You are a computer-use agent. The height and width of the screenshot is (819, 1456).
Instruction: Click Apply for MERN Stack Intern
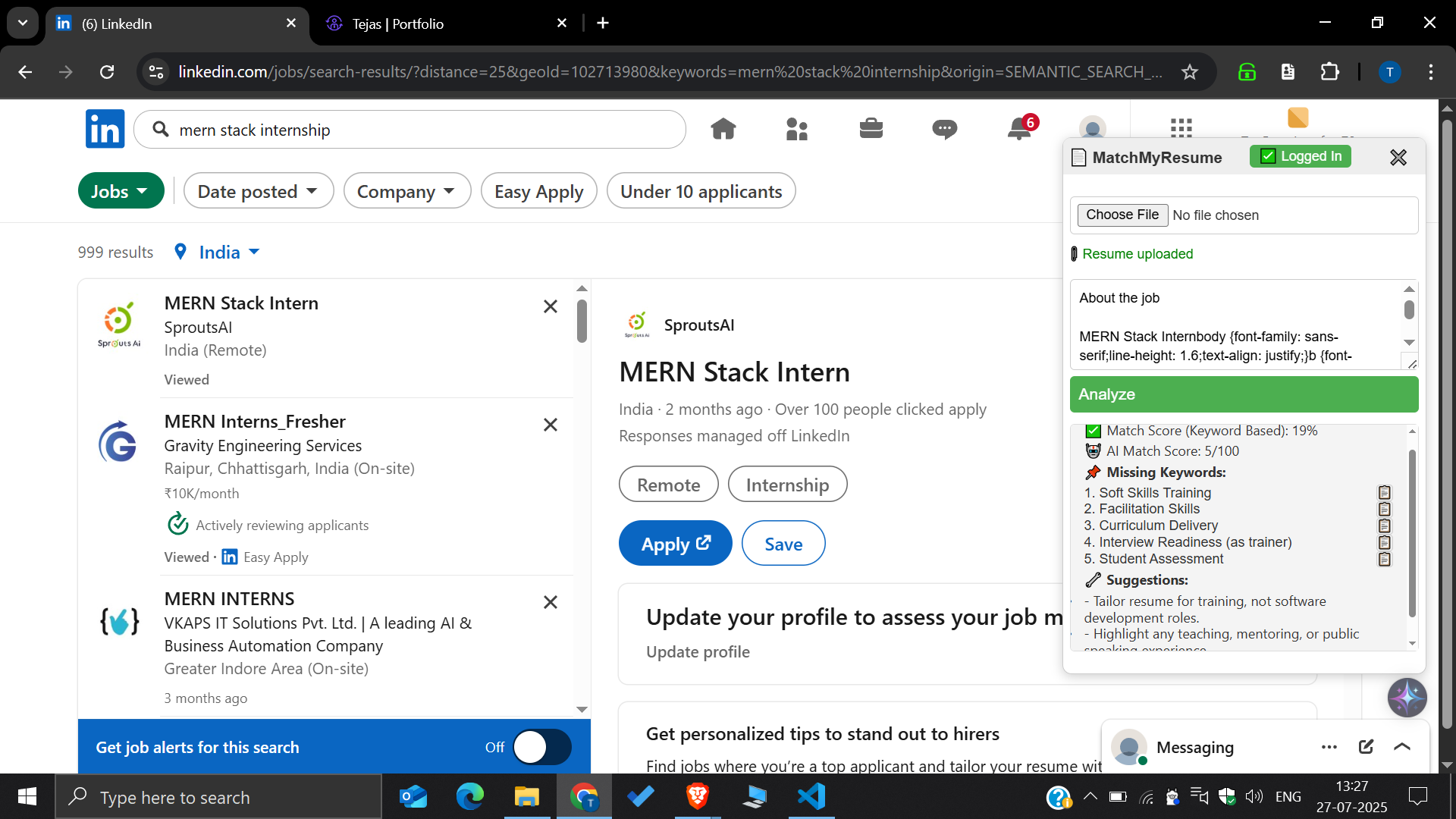click(x=674, y=543)
